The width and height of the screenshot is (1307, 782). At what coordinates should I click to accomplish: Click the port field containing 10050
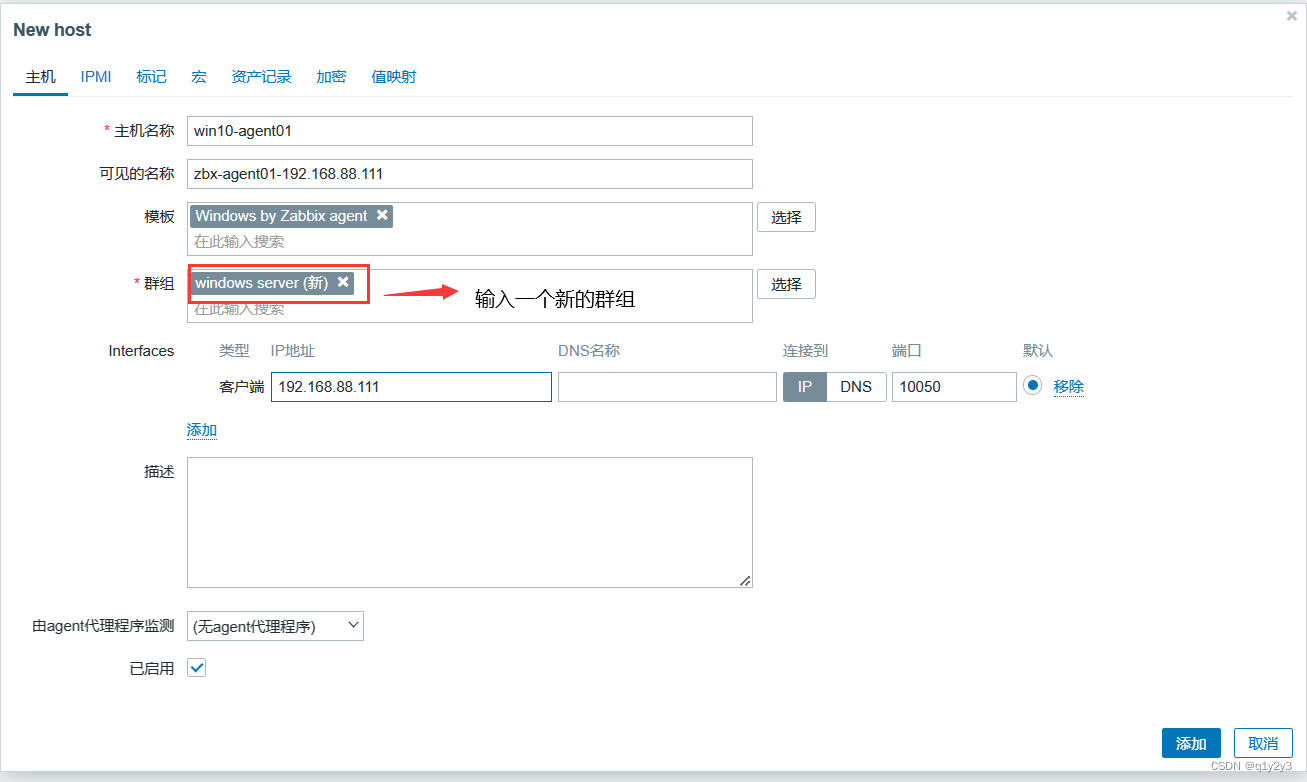click(x=953, y=387)
